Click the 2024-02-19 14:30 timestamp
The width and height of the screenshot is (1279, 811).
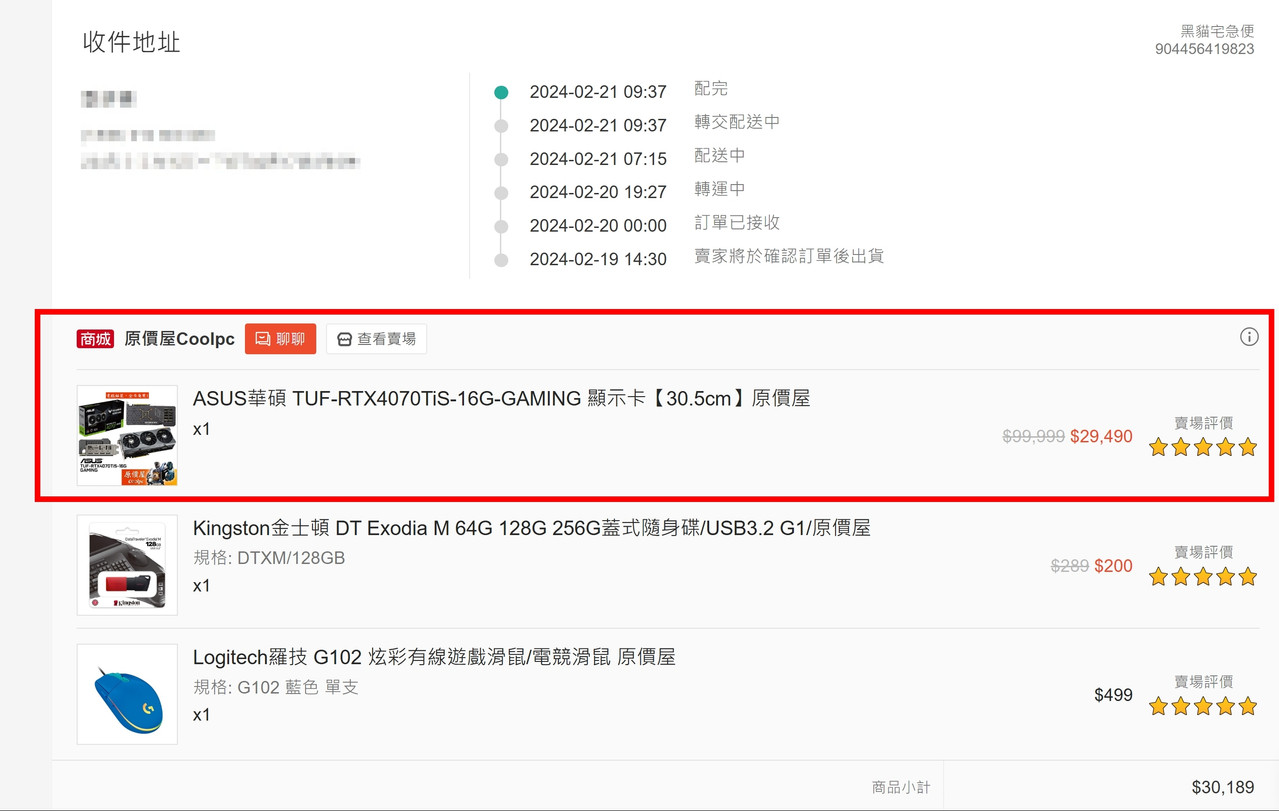(598, 259)
